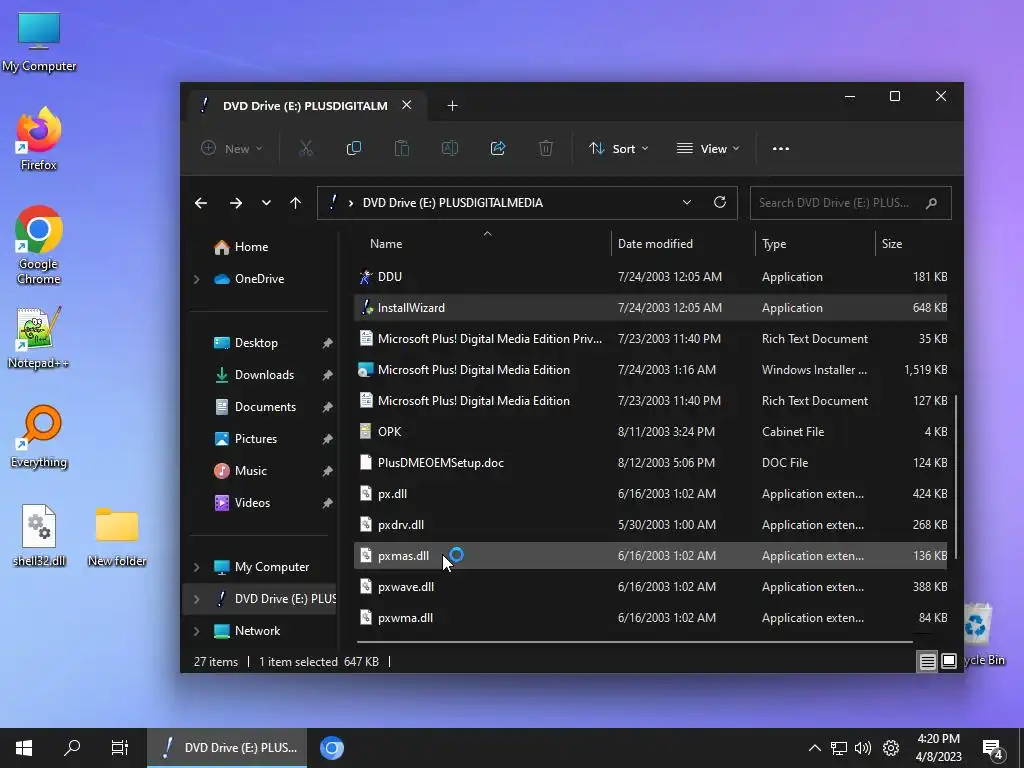Switch to details view layout icon

pyautogui.click(x=927, y=661)
